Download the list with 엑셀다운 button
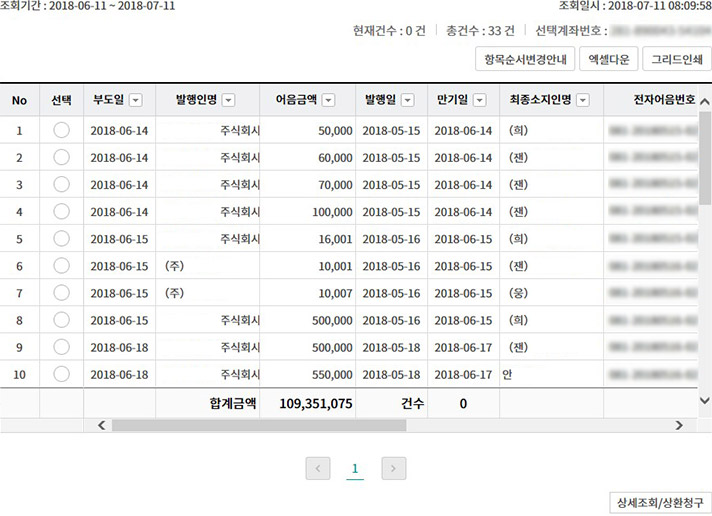The width and height of the screenshot is (712, 516). coord(609,60)
